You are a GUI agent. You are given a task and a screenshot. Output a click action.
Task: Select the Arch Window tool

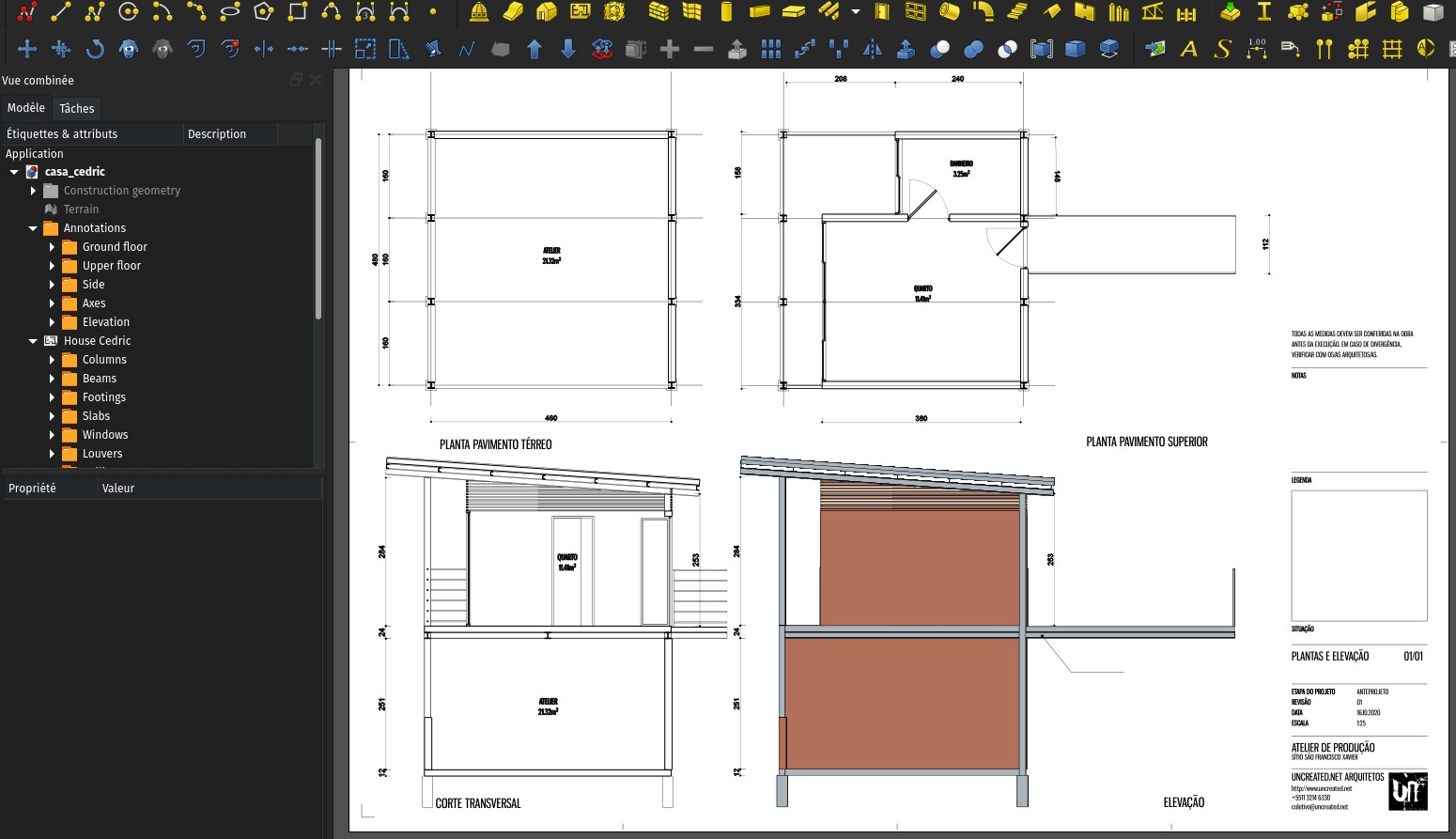(x=915, y=12)
